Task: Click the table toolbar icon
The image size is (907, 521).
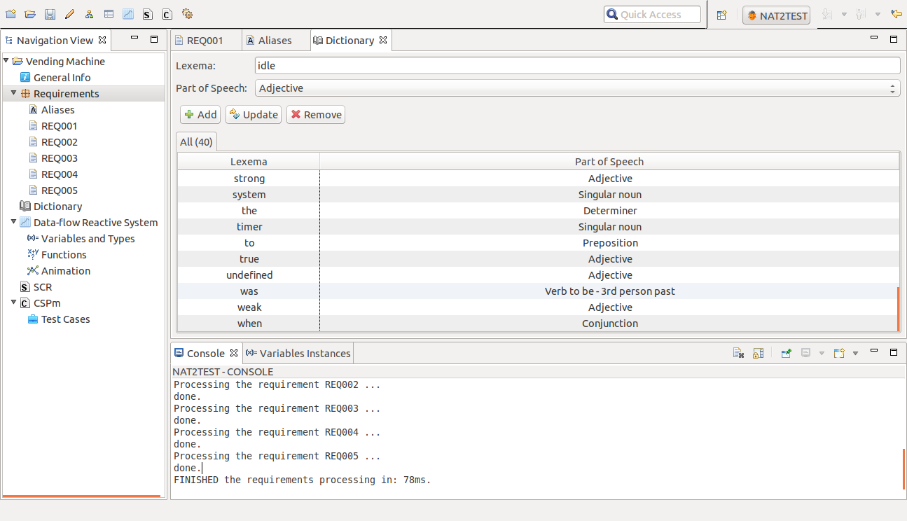Action: click(109, 14)
